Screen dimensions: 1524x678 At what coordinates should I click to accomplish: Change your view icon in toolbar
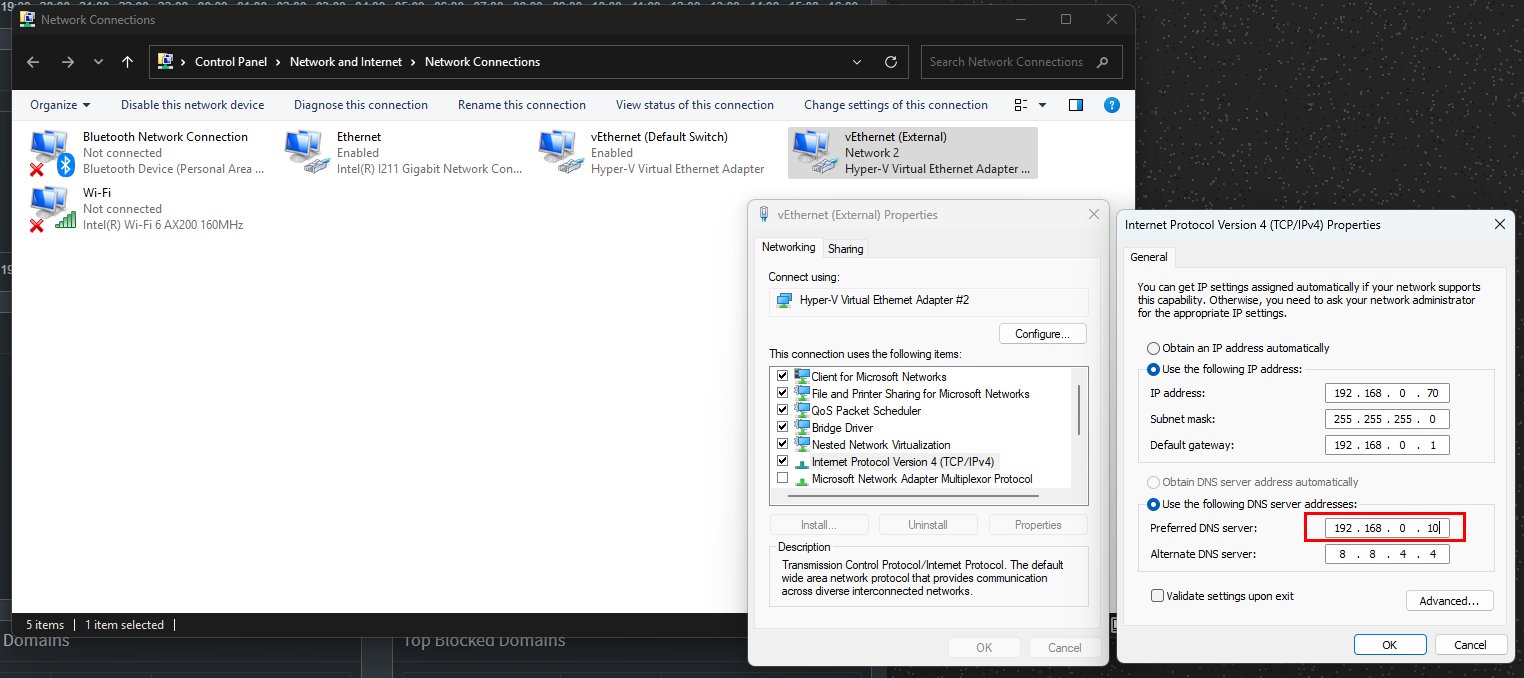click(1021, 105)
